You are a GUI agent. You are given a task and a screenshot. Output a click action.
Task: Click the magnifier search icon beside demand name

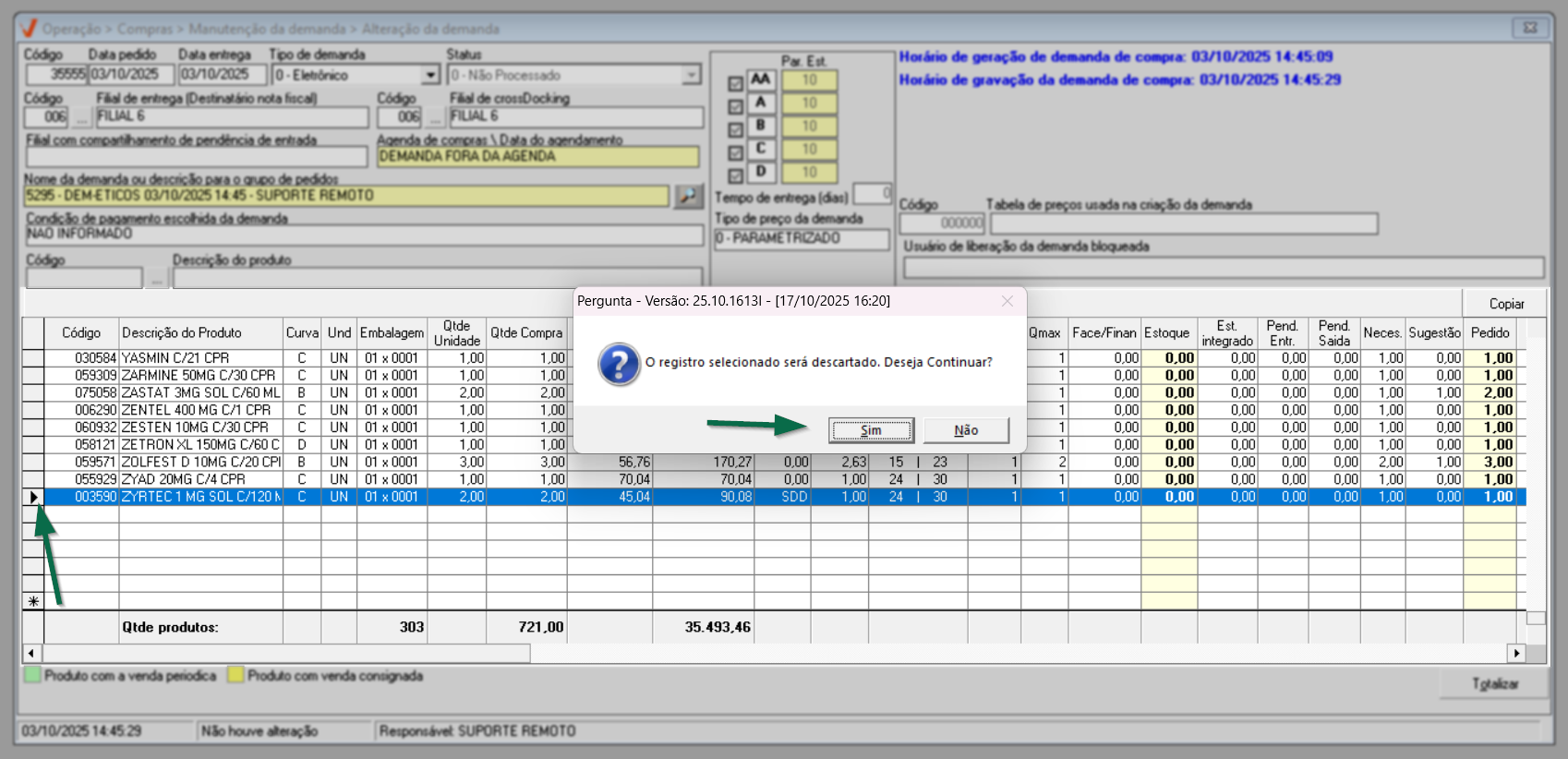688,196
